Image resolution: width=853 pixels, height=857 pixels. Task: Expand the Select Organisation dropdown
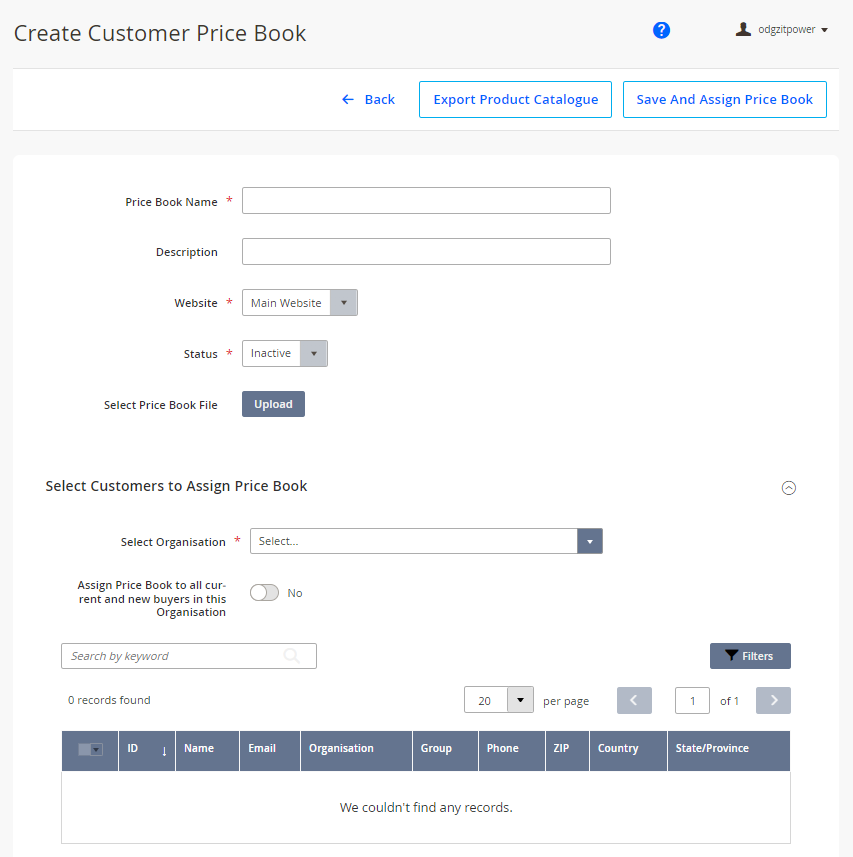(x=426, y=541)
